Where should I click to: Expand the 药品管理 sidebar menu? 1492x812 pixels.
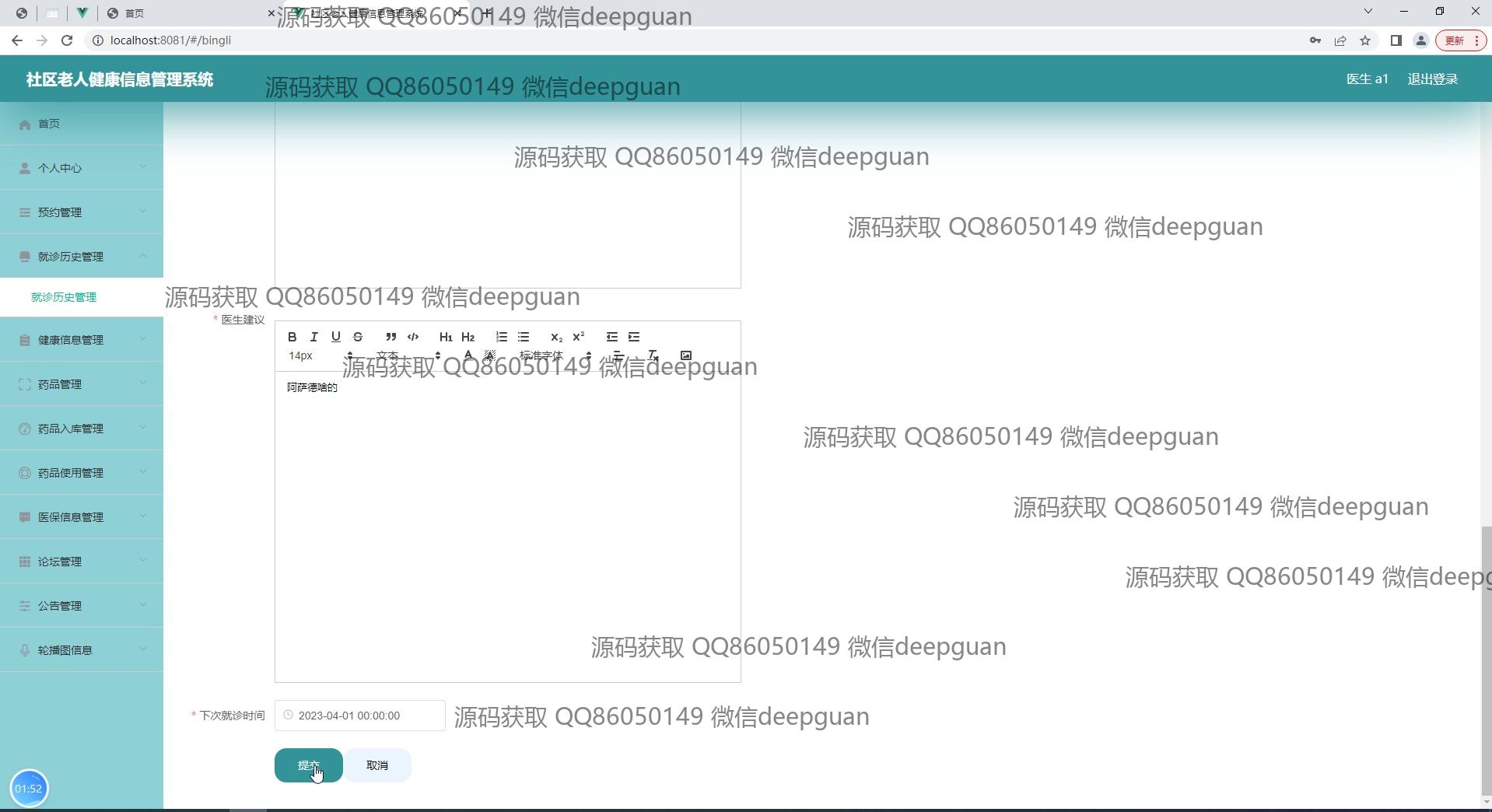[82, 384]
